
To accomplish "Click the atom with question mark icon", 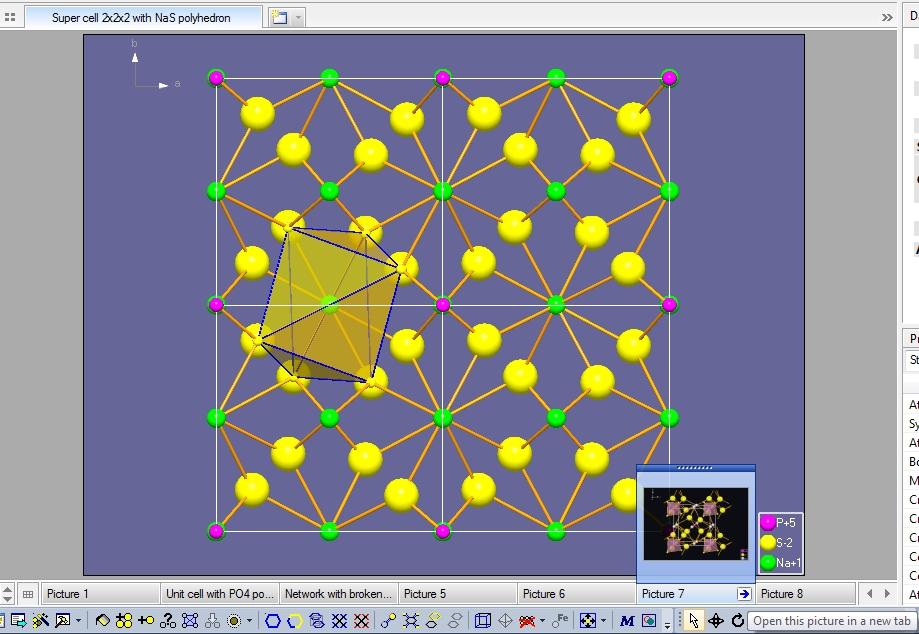I will [x=168, y=621].
